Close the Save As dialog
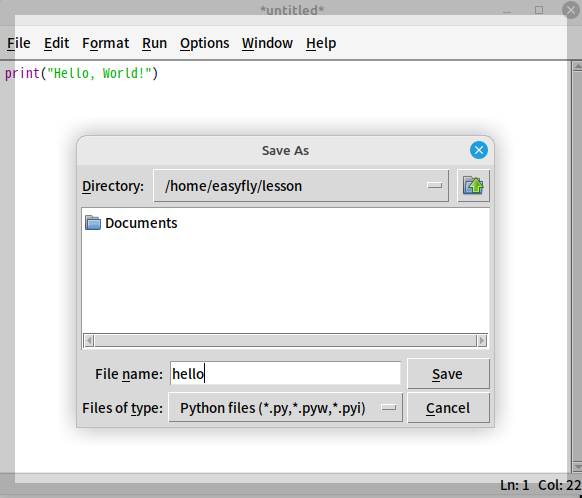 479,150
